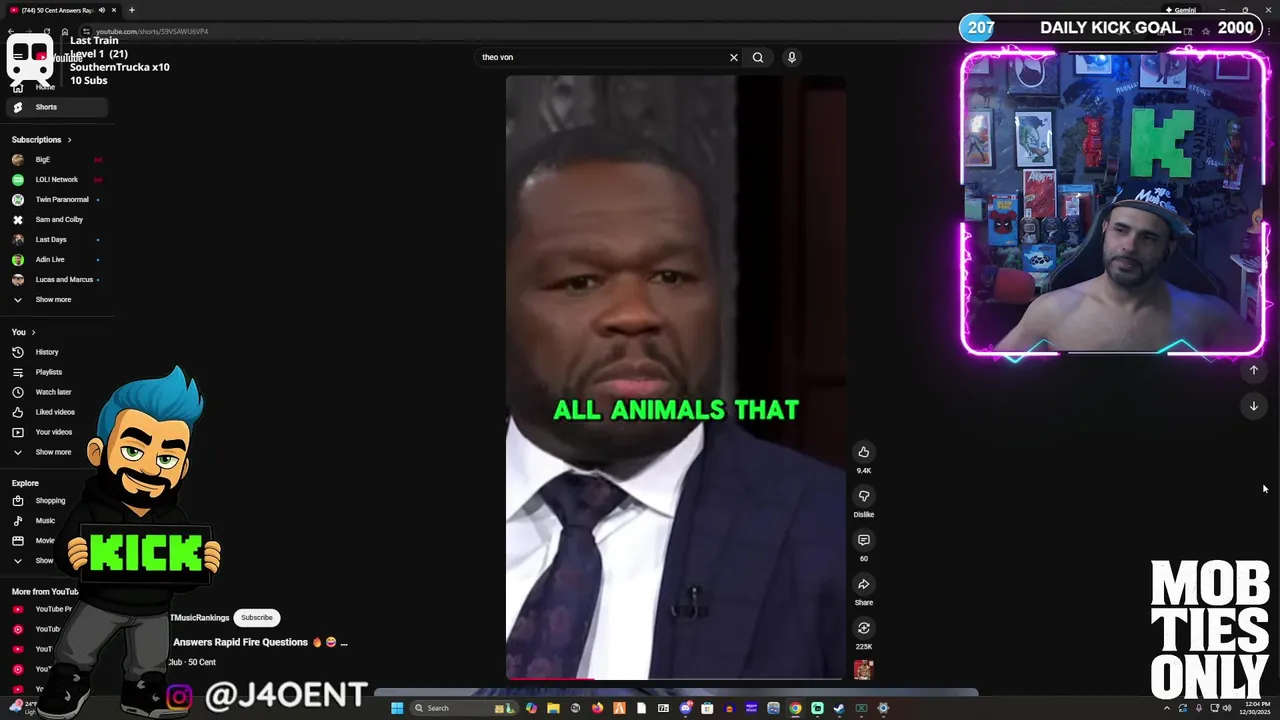Open Discord from the taskbar
This screenshot has height=720, width=1280.
tap(685, 708)
